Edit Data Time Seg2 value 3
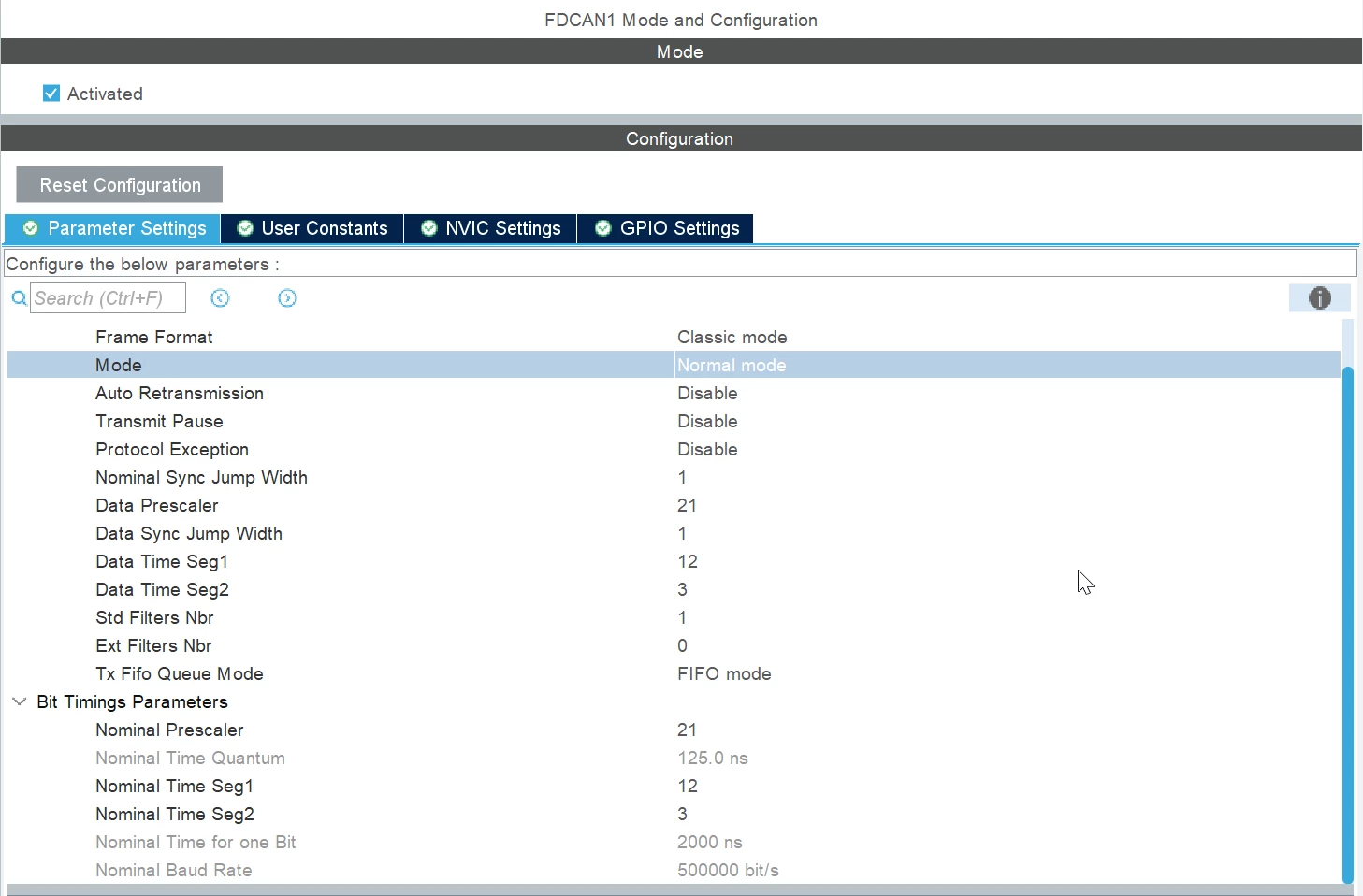The width and height of the screenshot is (1363, 896). coord(682,589)
